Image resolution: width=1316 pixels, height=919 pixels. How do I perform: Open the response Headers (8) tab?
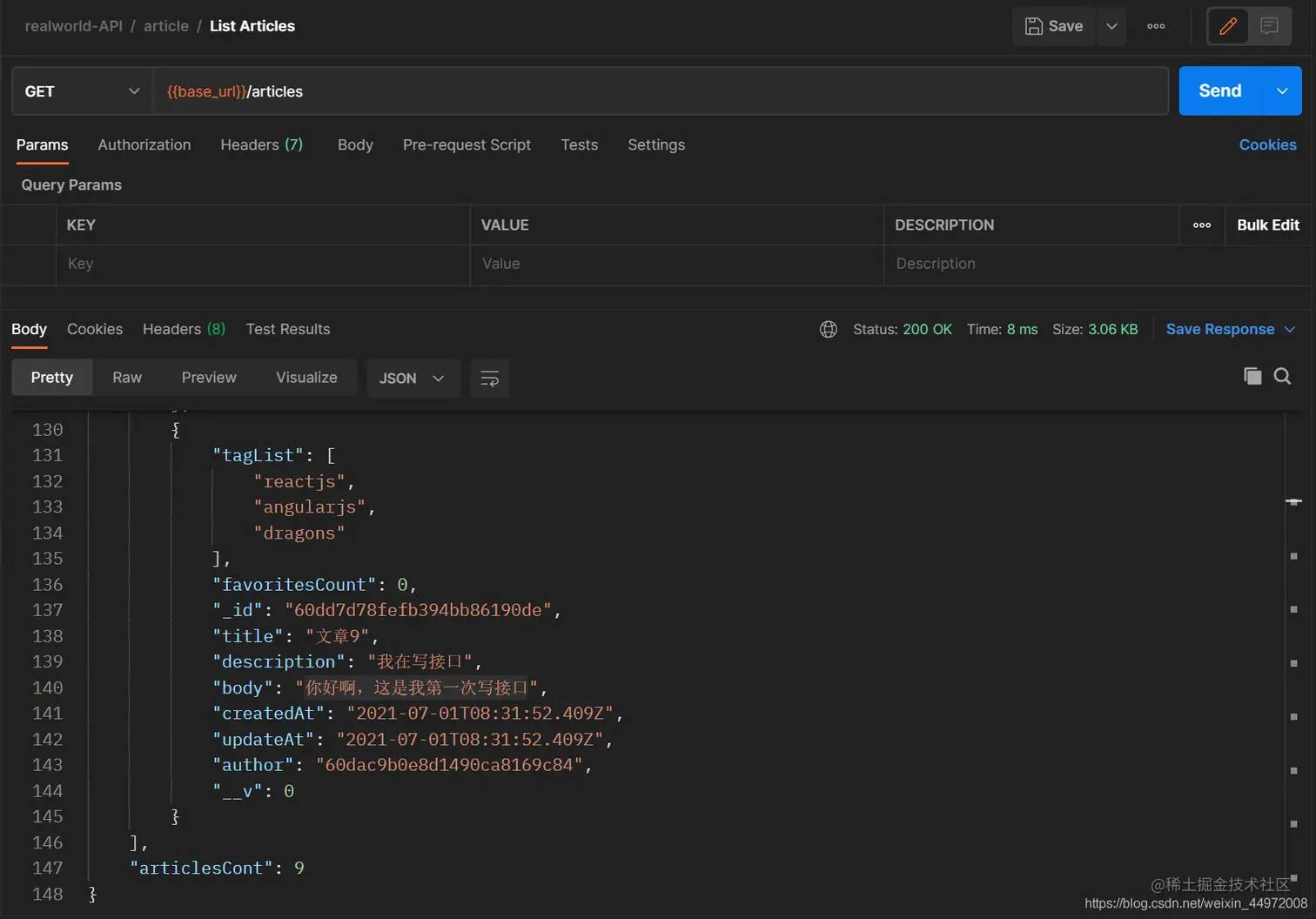point(184,329)
